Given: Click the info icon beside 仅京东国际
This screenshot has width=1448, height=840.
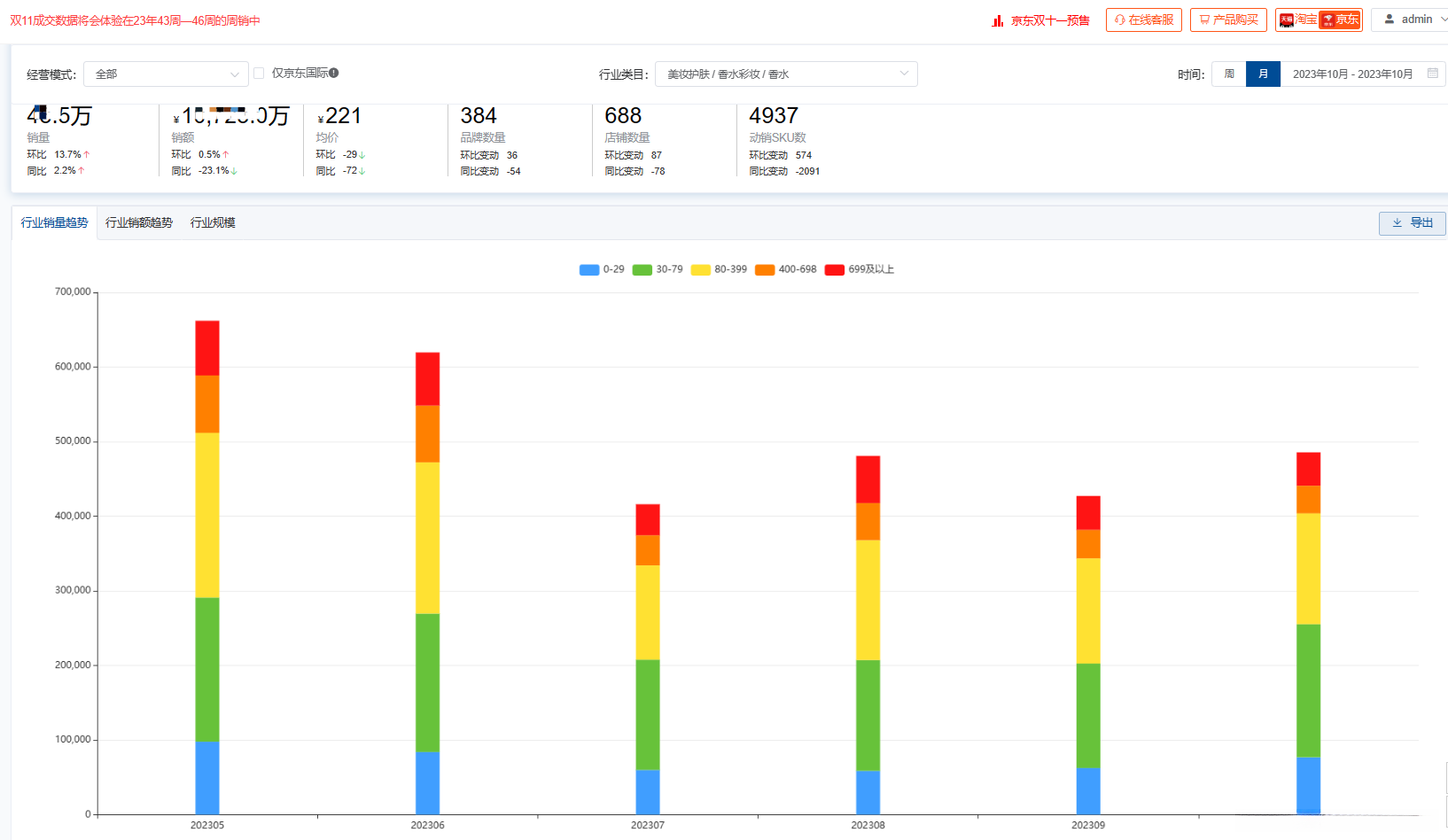Looking at the screenshot, I should [x=334, y=73].
